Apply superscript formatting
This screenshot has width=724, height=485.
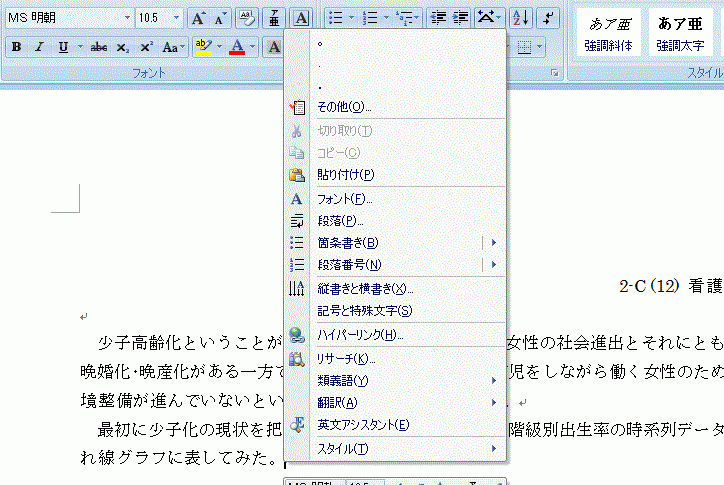146,47
